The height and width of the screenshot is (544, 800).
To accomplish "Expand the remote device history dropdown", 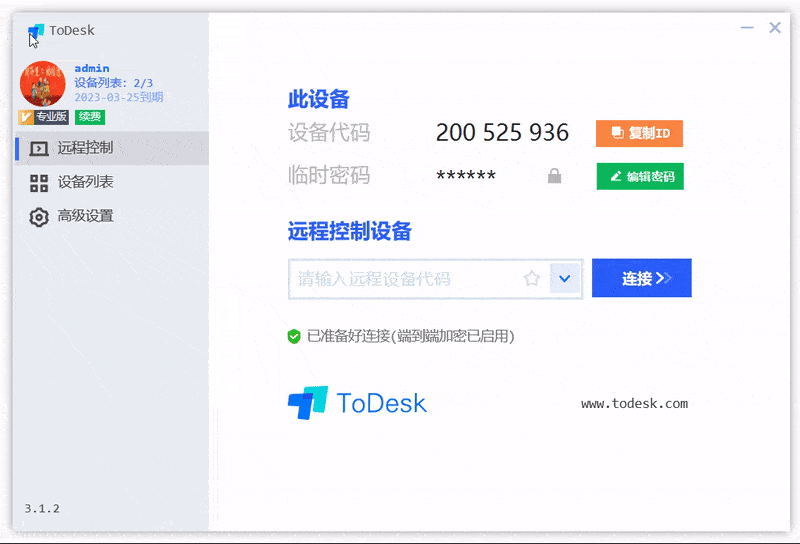I will 565,279.
